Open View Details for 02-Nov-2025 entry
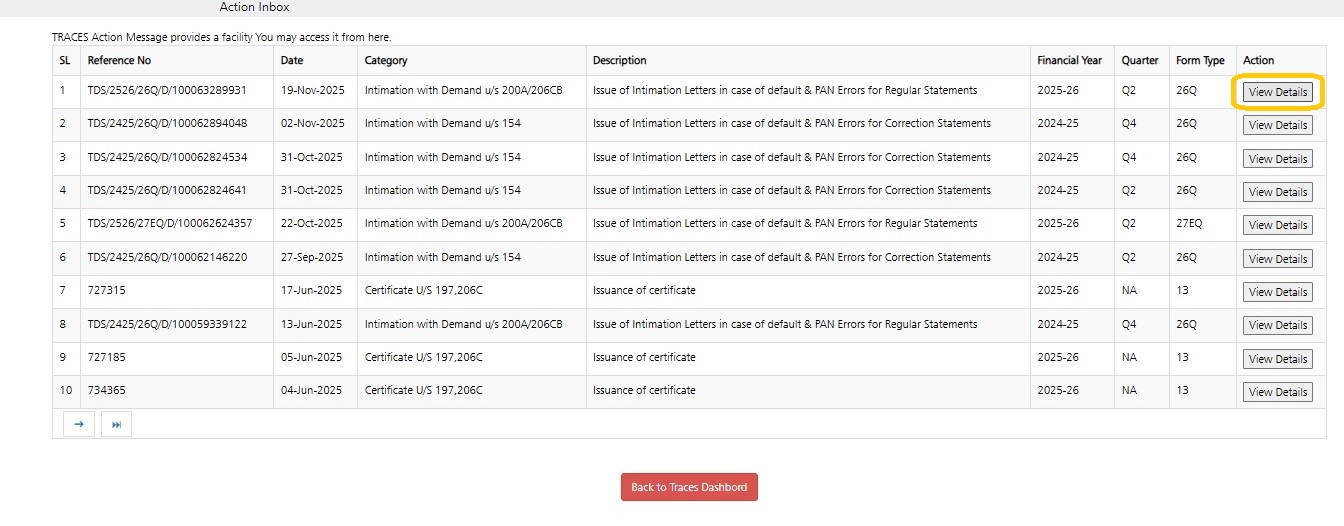This screenshot has width=1344, height=526. point(1277,125)
